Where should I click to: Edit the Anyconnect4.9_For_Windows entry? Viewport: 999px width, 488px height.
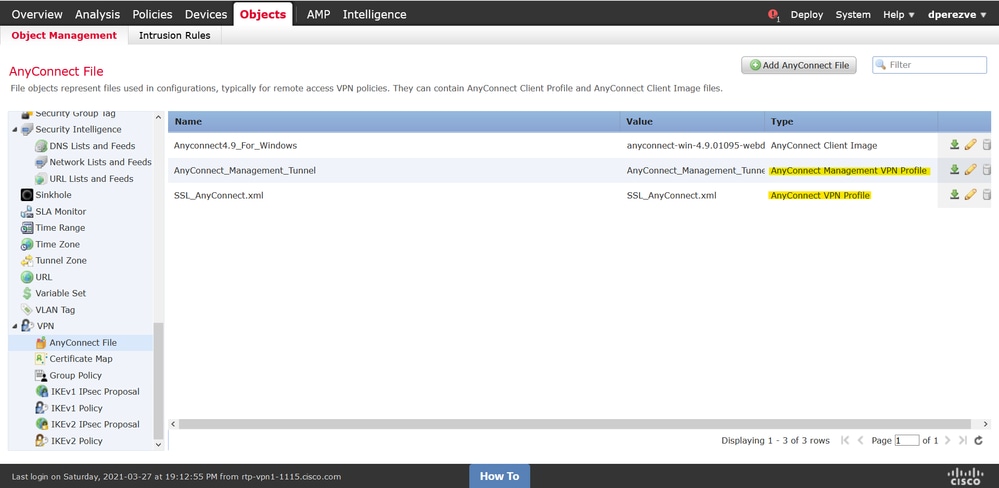tap(970, 145)
